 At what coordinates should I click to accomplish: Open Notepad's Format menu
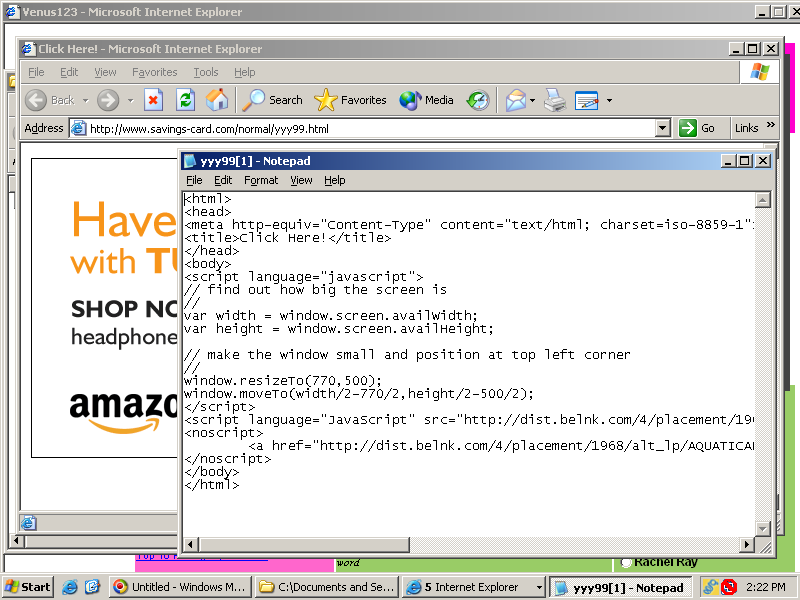261,180
